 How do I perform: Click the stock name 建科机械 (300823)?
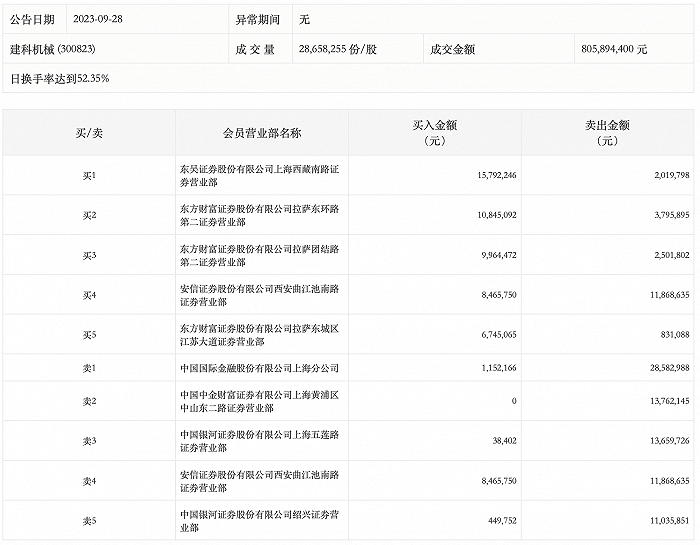53,49
